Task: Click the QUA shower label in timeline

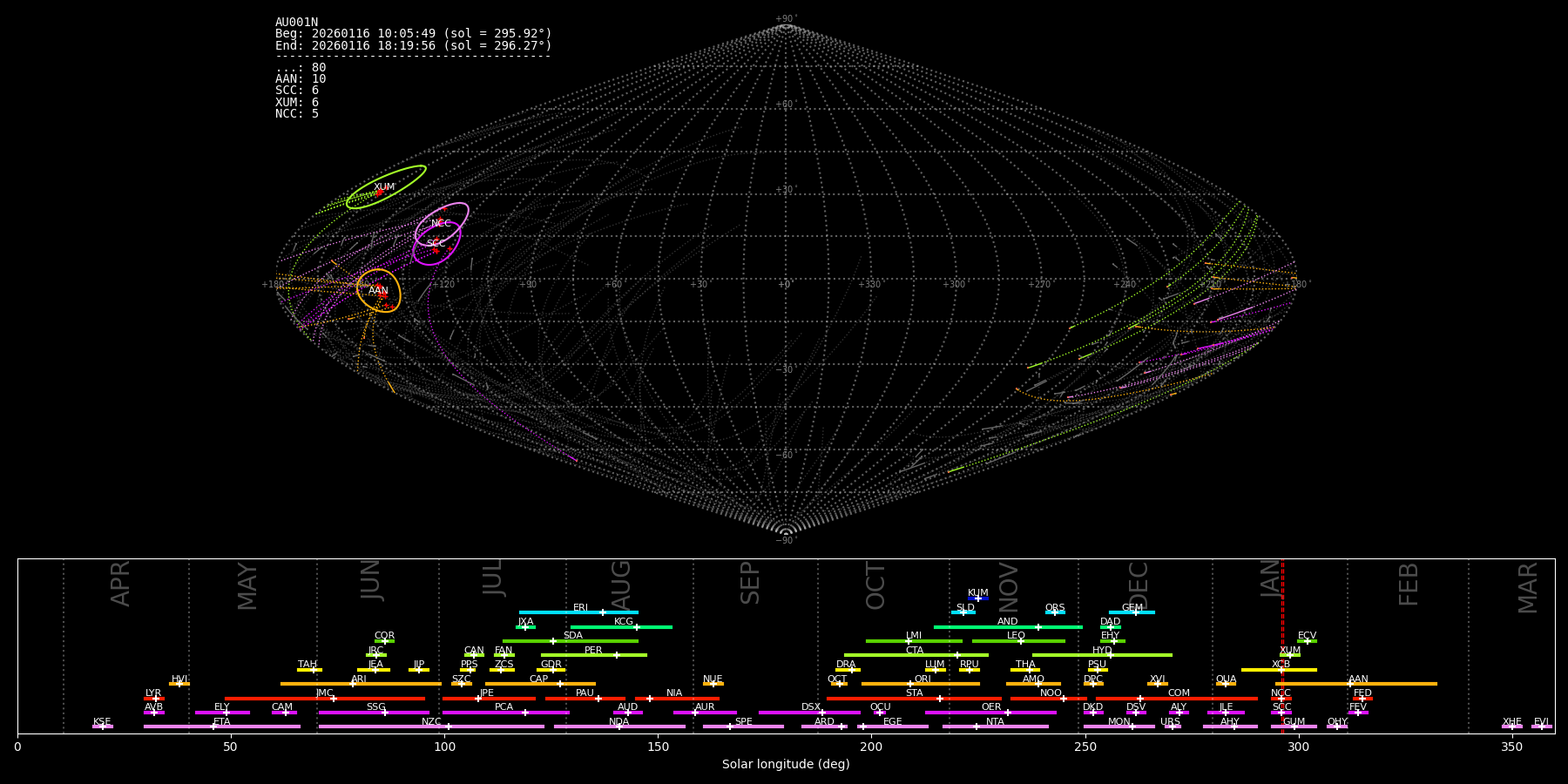Action: [x=1227, y=679]
